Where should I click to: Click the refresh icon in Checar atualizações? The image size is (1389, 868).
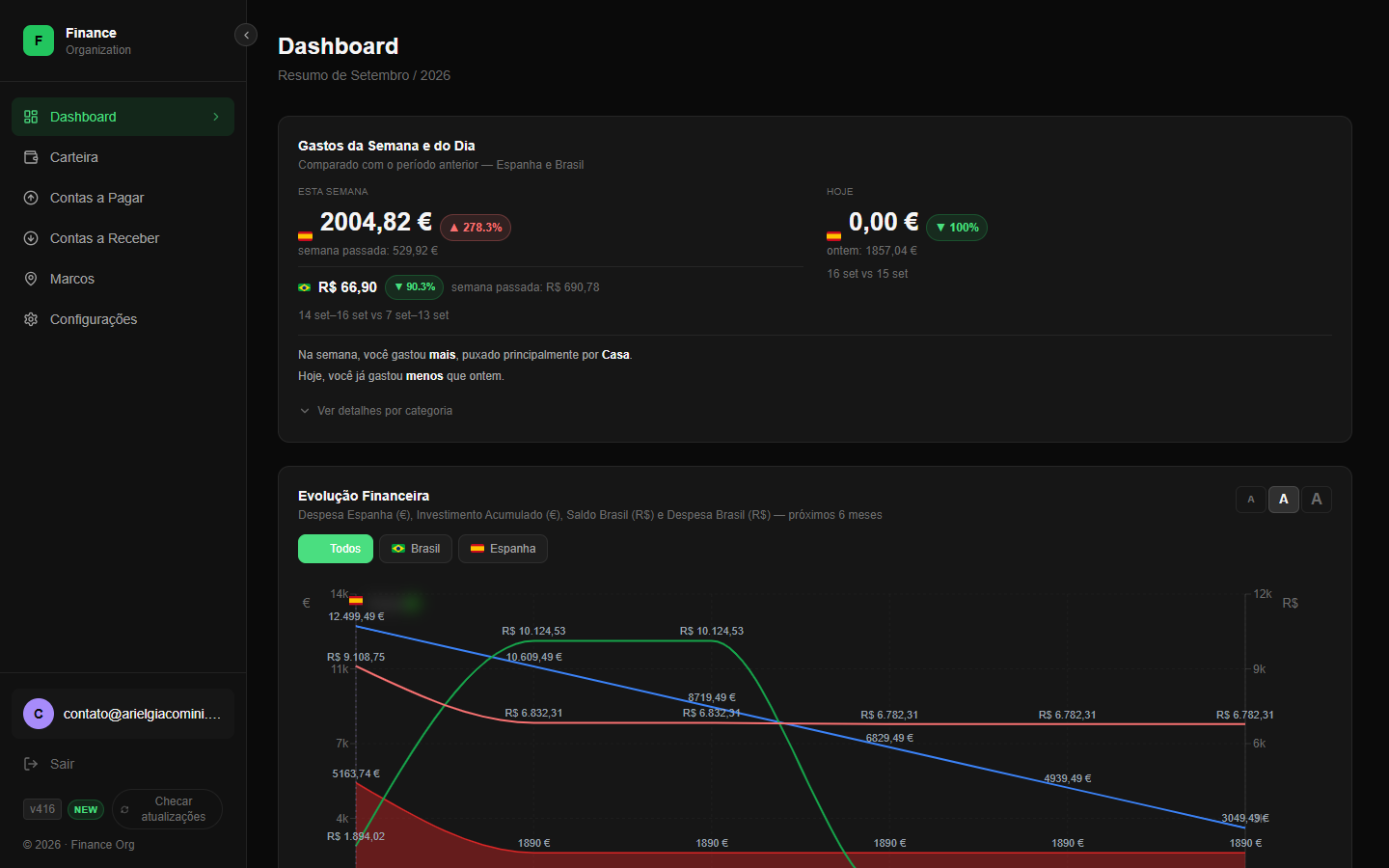[x=124, y=809]
